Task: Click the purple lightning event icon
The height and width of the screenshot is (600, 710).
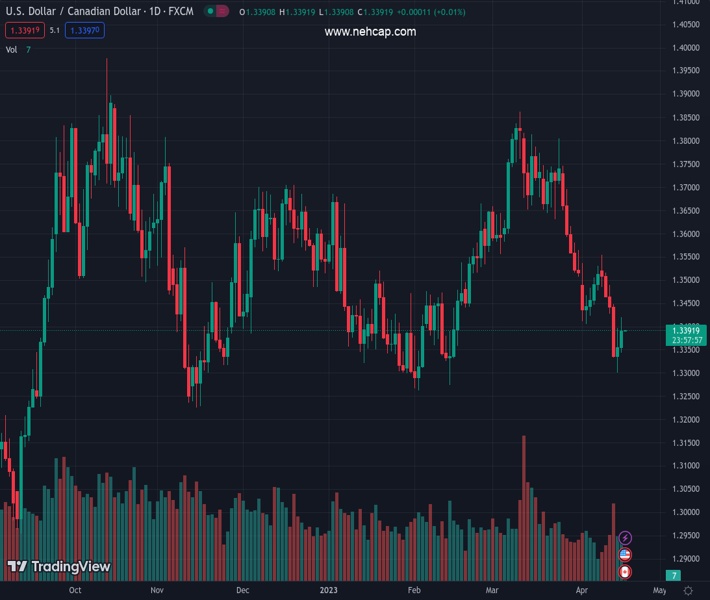Action: 625,538
